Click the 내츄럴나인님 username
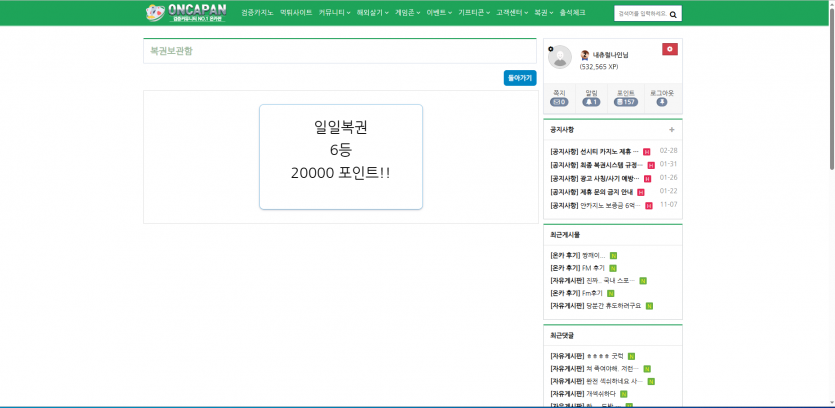 click(x=611, y=54)
